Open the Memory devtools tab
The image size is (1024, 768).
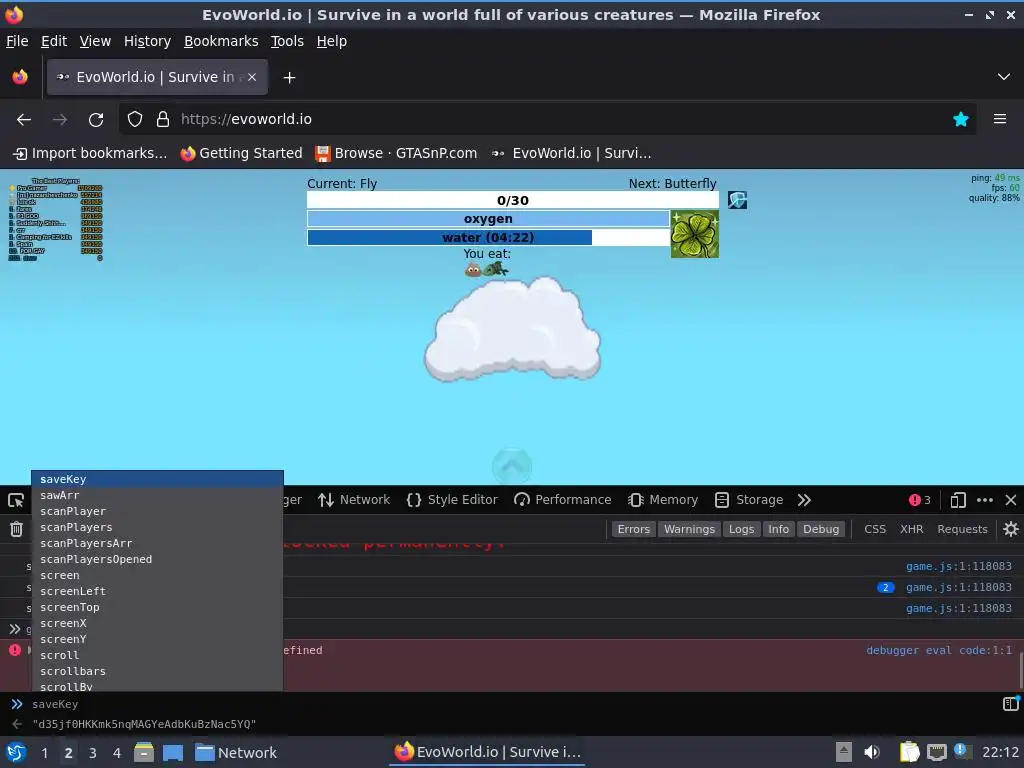[663, 500]
